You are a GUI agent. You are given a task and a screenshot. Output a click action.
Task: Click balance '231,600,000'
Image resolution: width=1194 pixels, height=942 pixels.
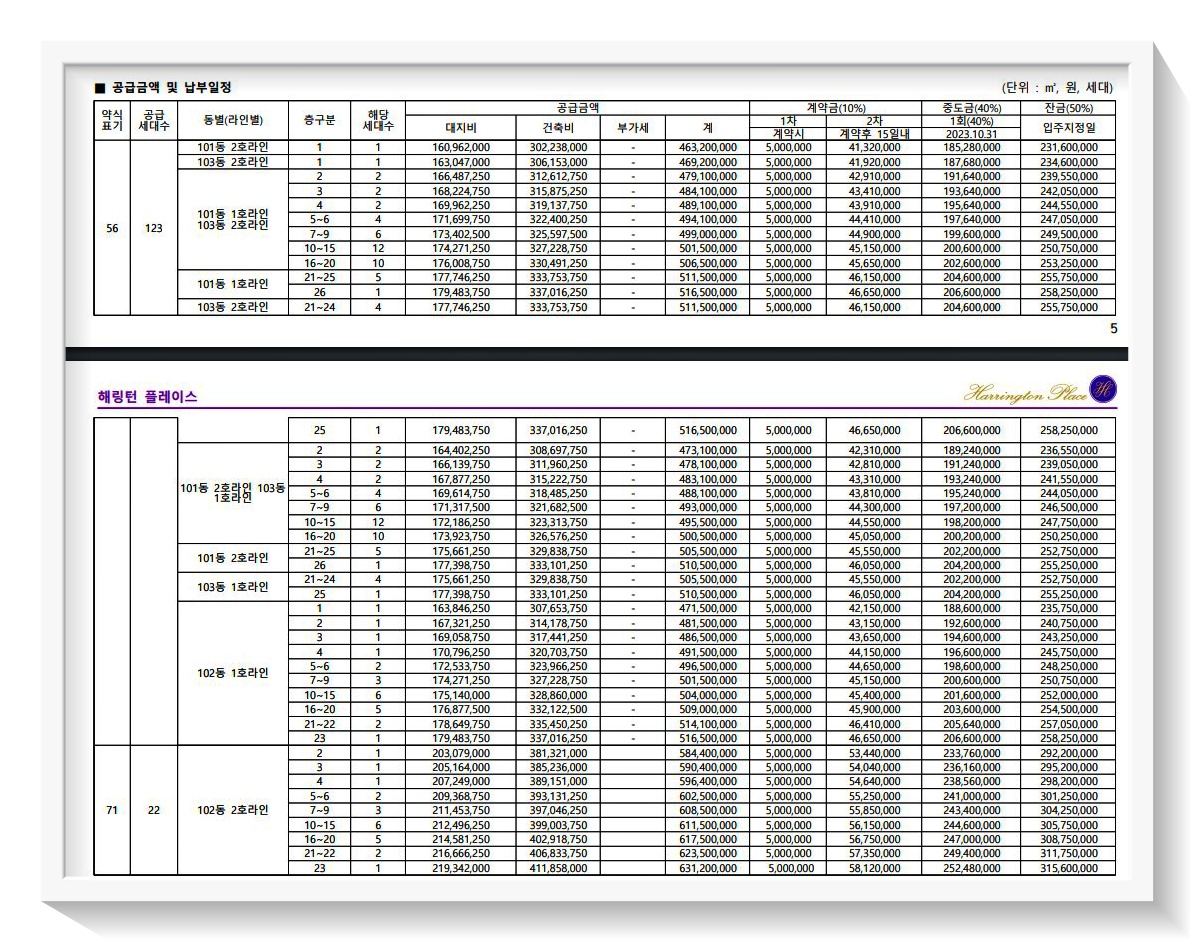(1069, 148)
